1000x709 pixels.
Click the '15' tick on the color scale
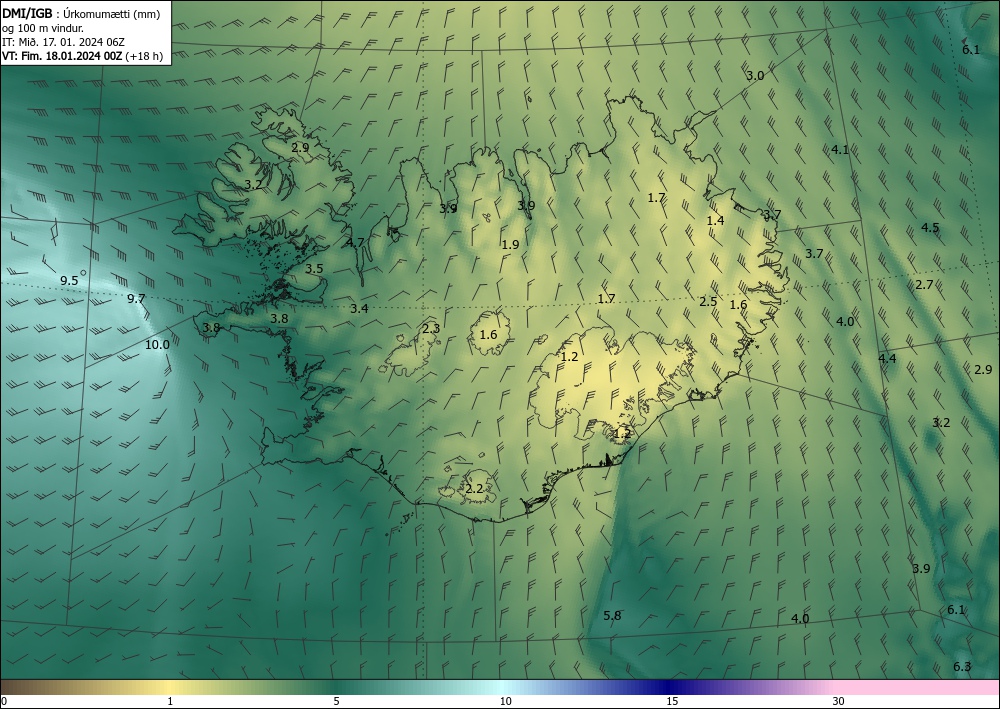tap(672, 701)
